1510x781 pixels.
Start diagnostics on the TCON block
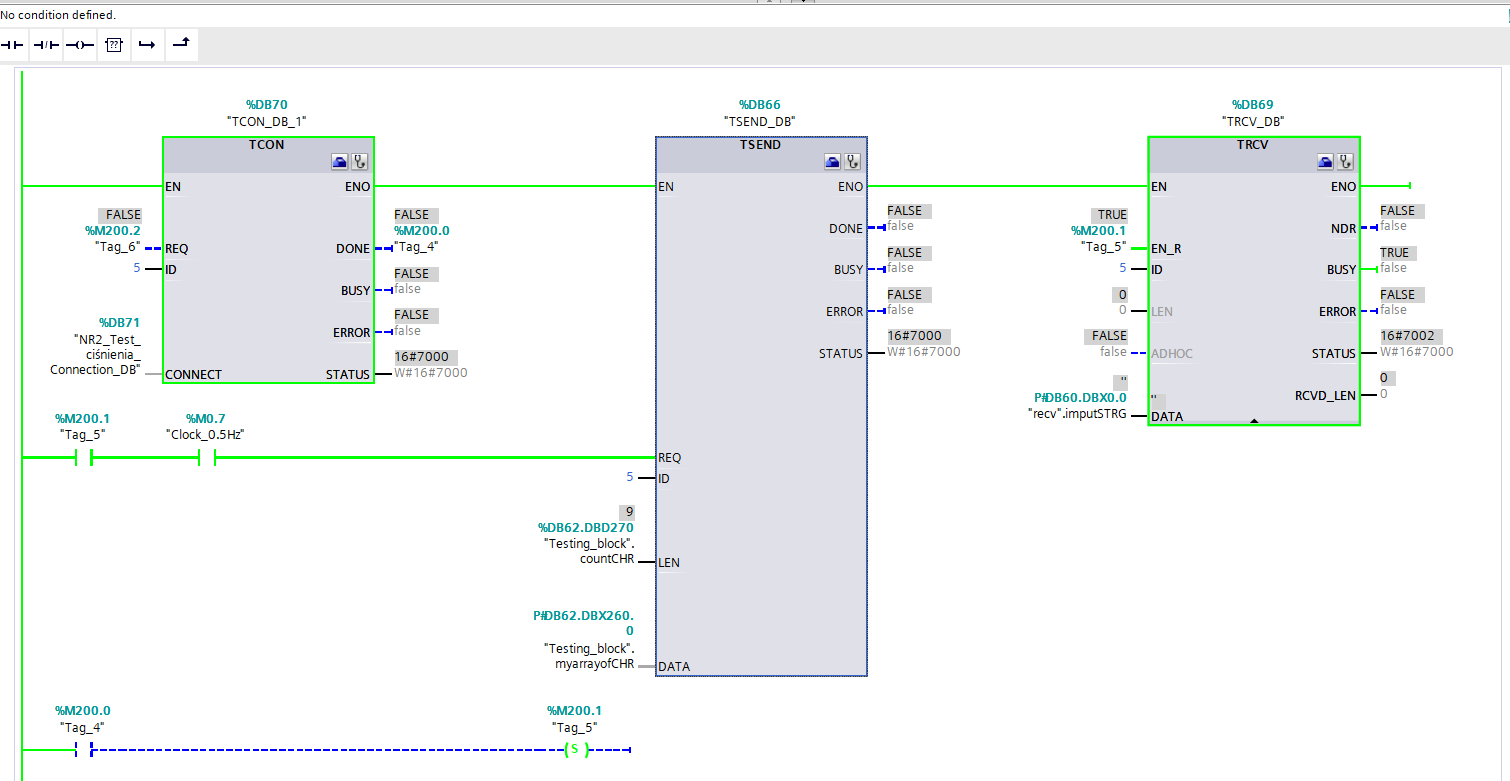(x=360, y=161)
